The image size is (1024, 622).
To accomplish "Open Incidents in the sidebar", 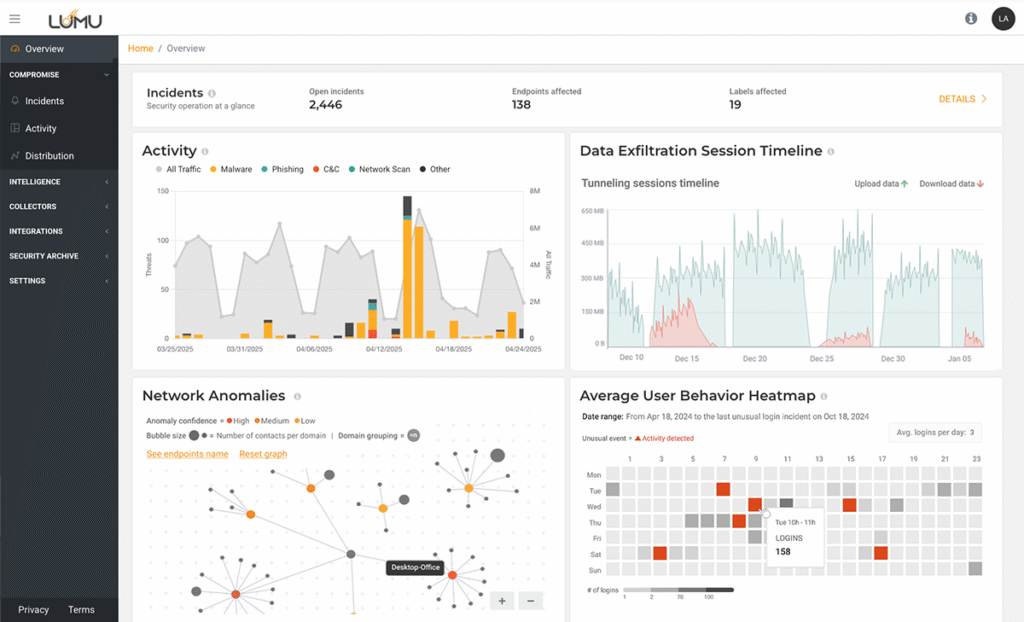I will (x=44, y=101).
